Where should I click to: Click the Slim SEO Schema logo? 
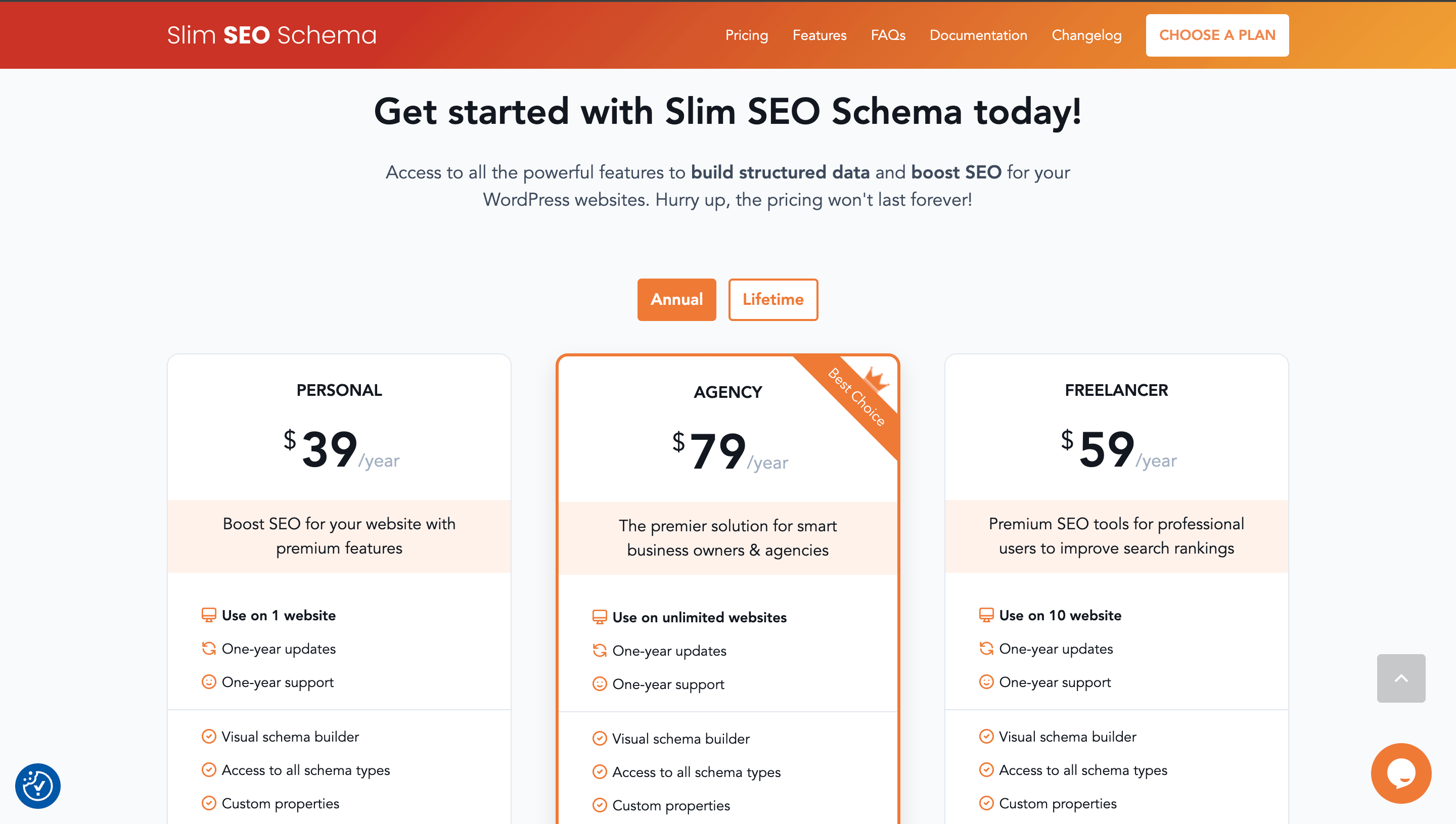[271, 35]
